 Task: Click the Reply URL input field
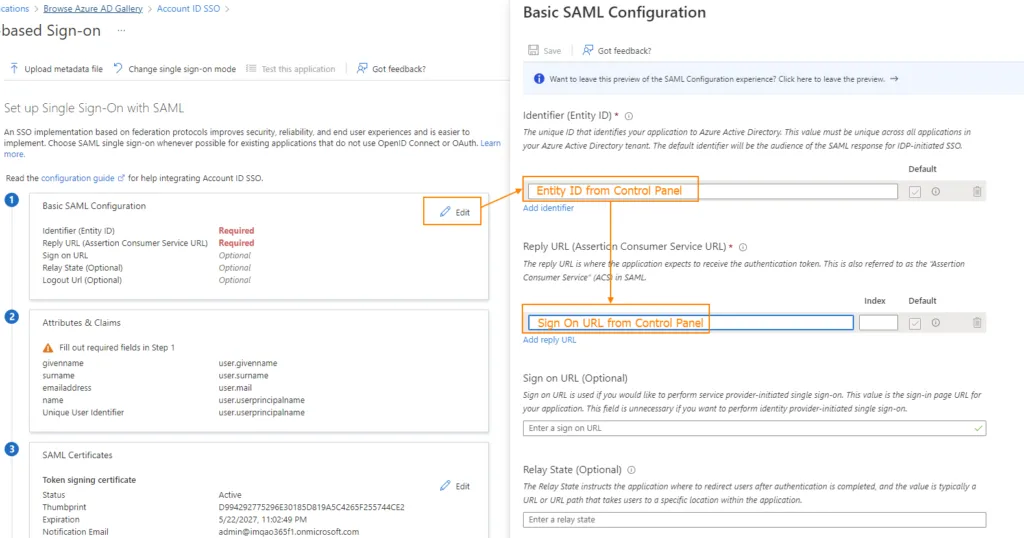690,323
